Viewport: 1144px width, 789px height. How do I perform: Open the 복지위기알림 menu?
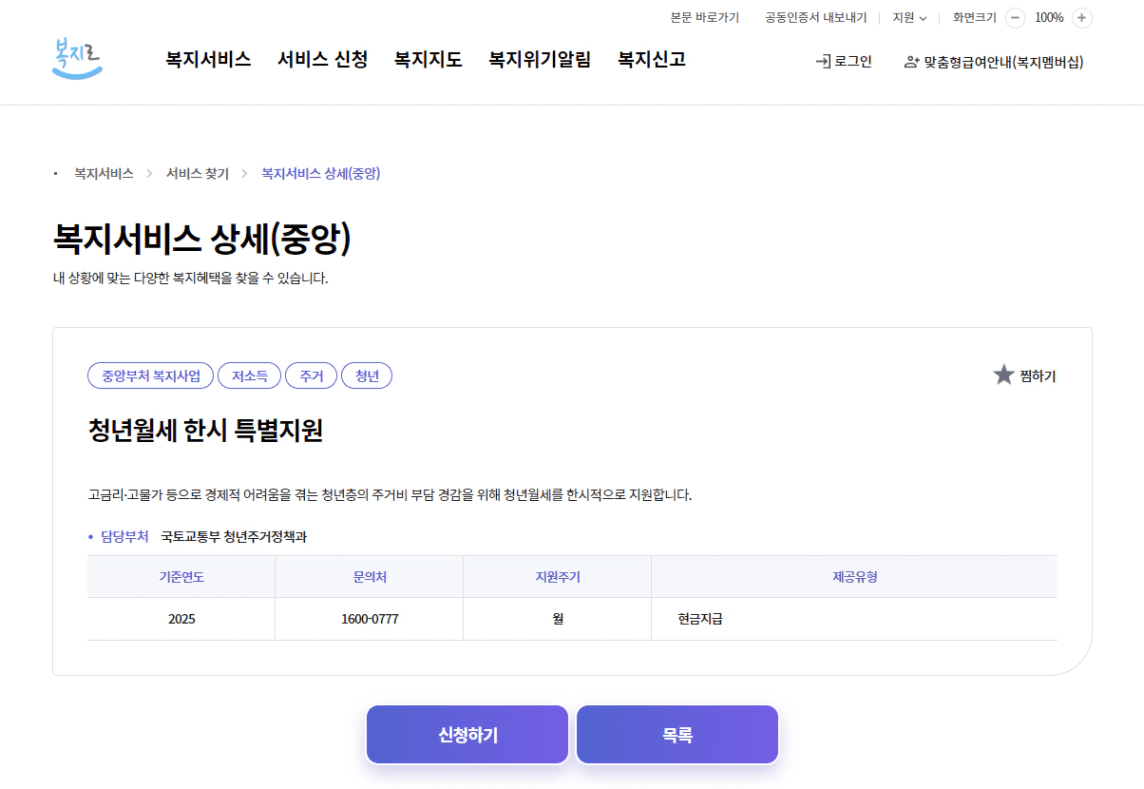coord(539,59)
